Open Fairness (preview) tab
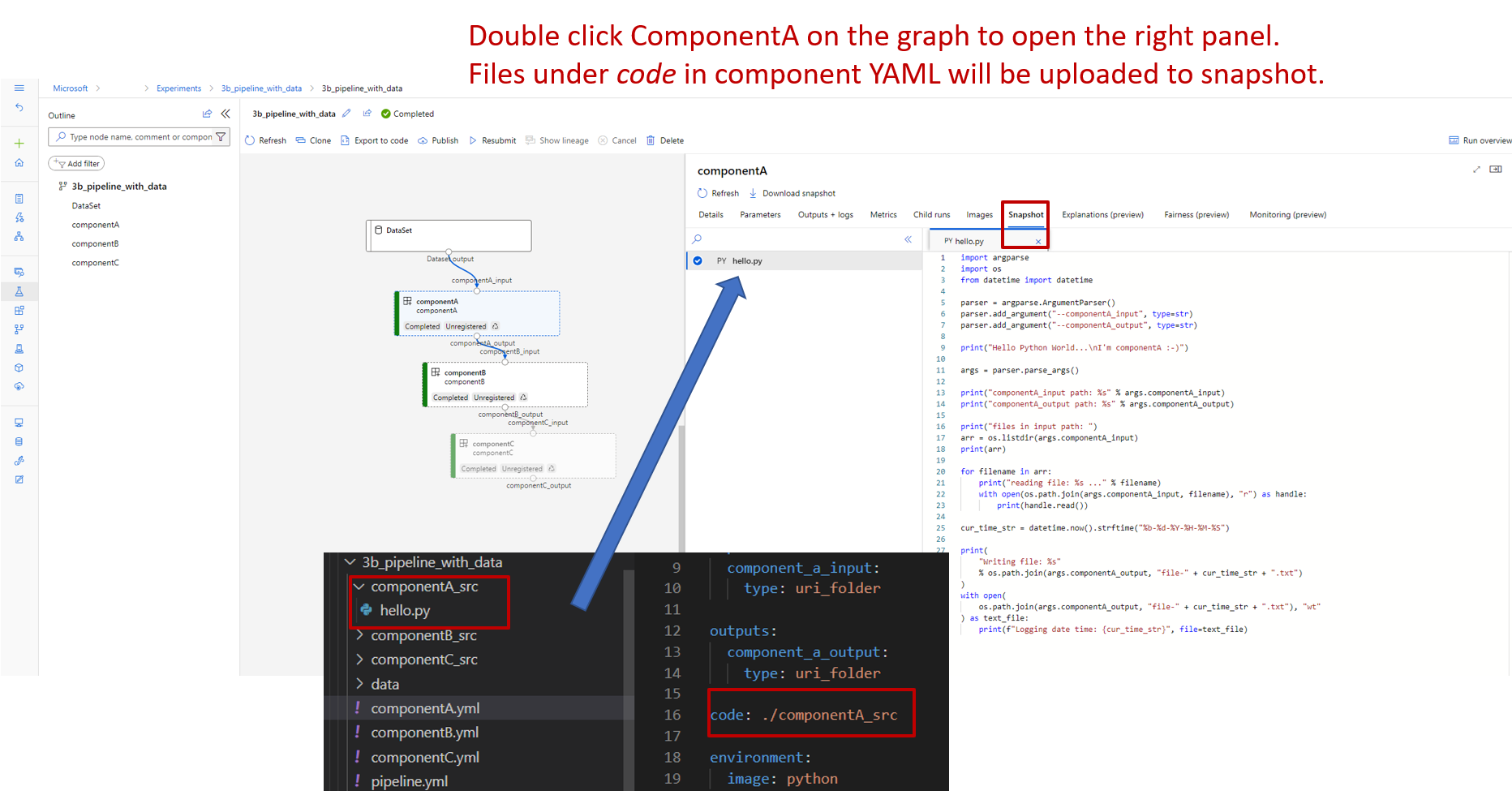 click(1196, 215)
